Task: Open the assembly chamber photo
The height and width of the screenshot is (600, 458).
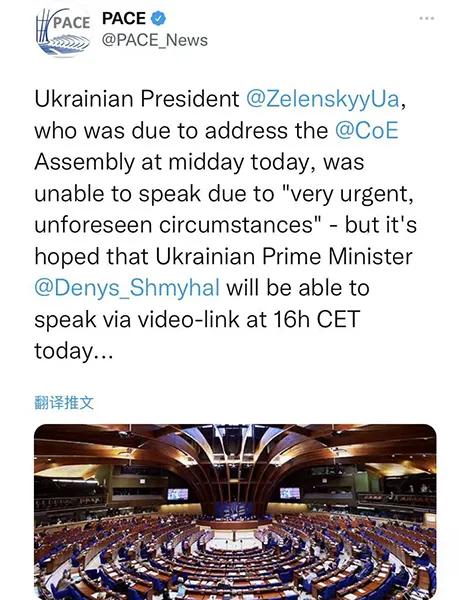Action: click(235, 512)
